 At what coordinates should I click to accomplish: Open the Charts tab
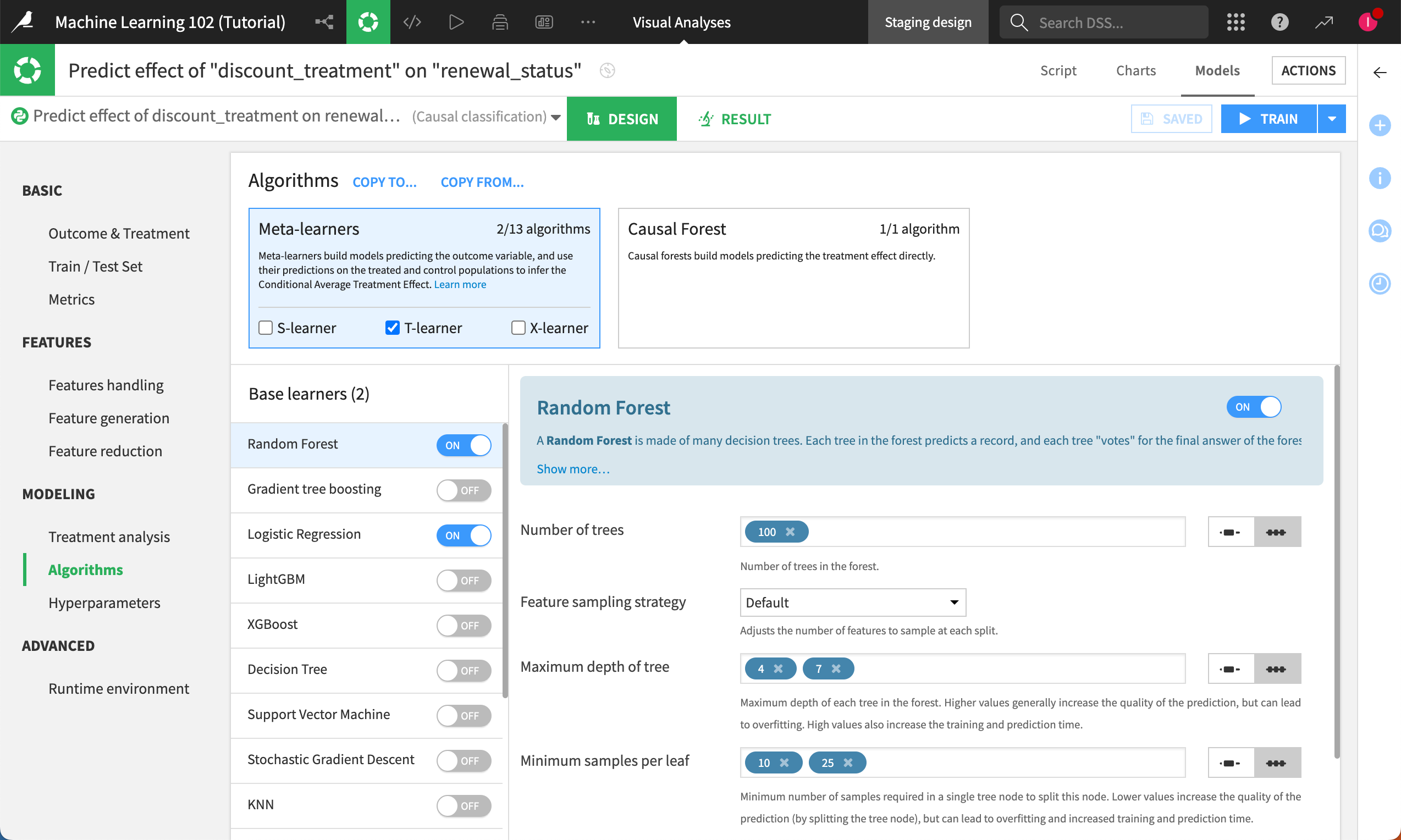[x=1135, y=70]
